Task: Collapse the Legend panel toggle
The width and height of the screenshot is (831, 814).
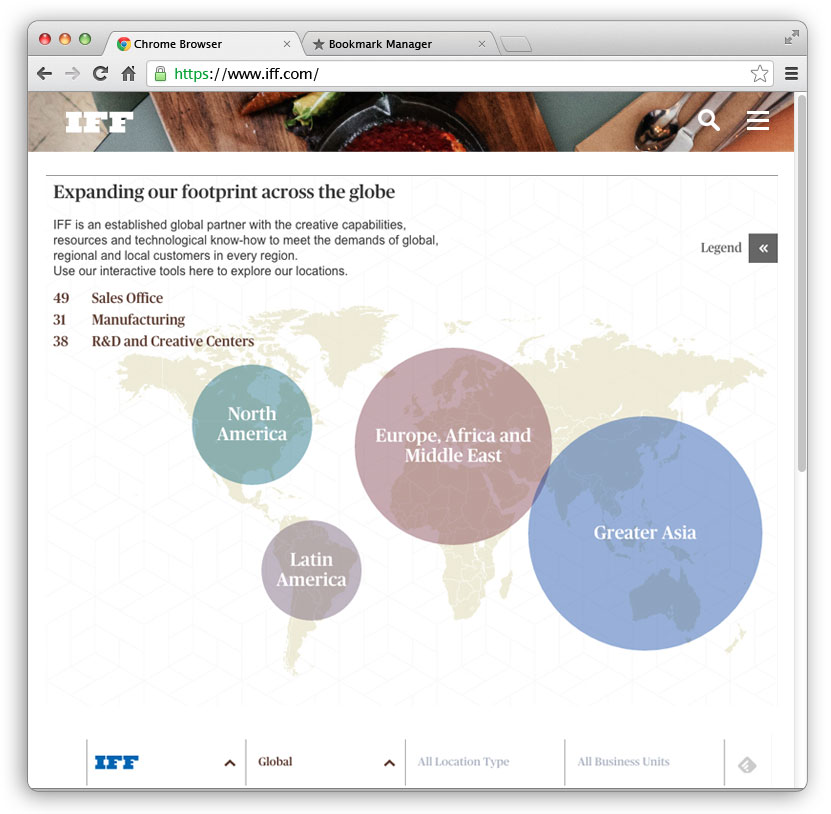Action: (x=763, y=248)
